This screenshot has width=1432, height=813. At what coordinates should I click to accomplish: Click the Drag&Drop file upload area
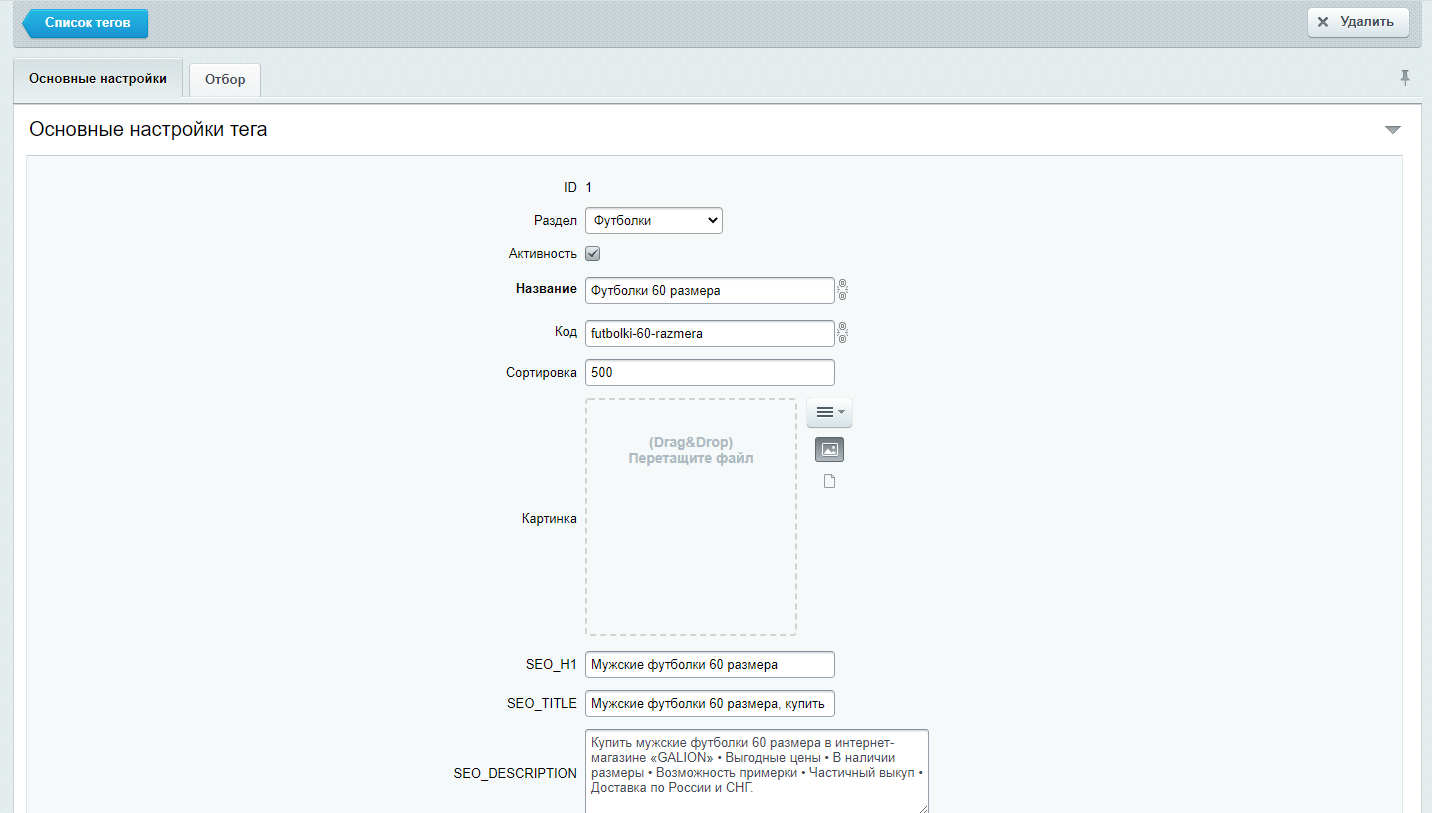coord(691,517)
